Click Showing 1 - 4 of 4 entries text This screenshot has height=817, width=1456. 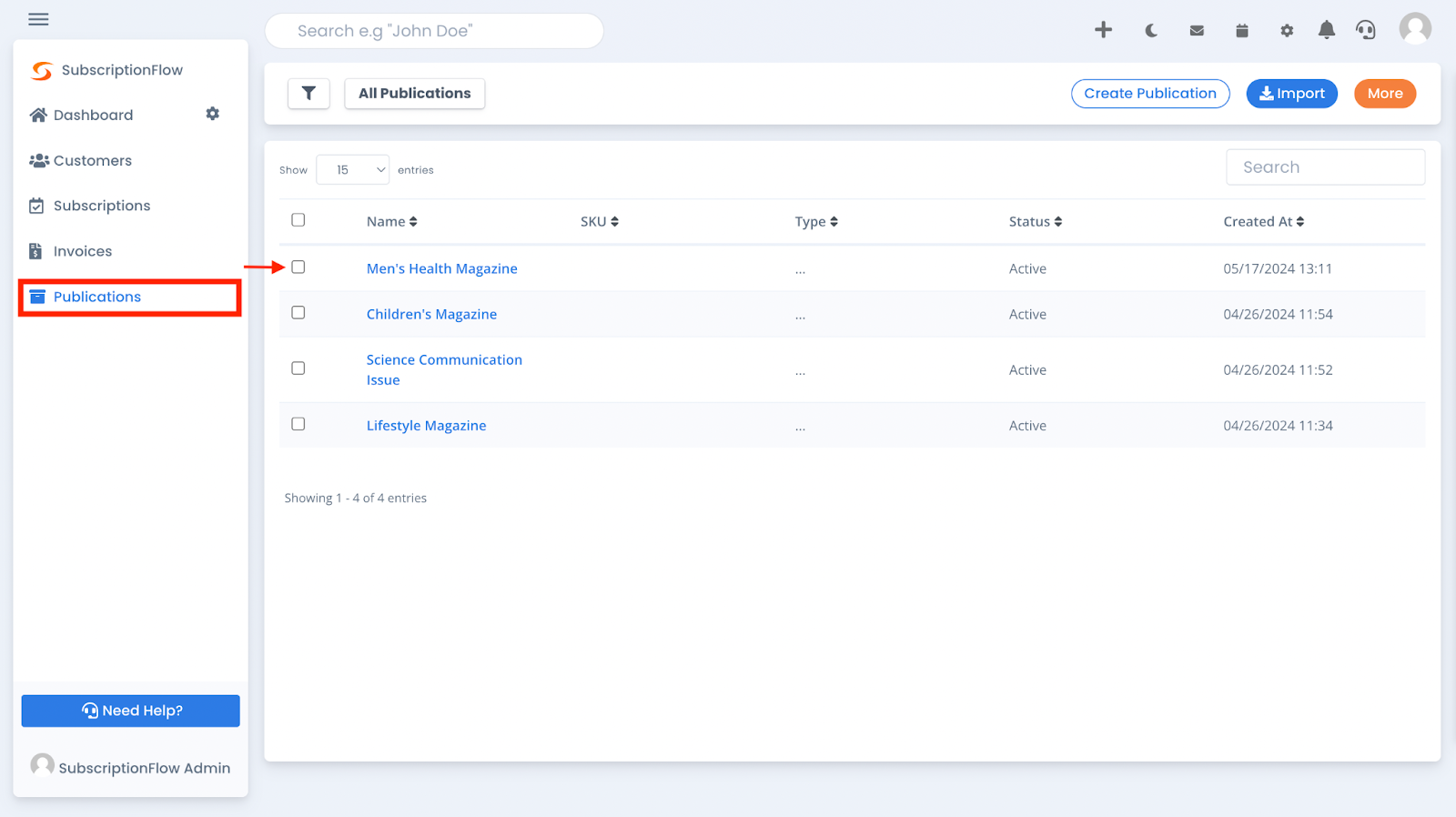[355, 498]
